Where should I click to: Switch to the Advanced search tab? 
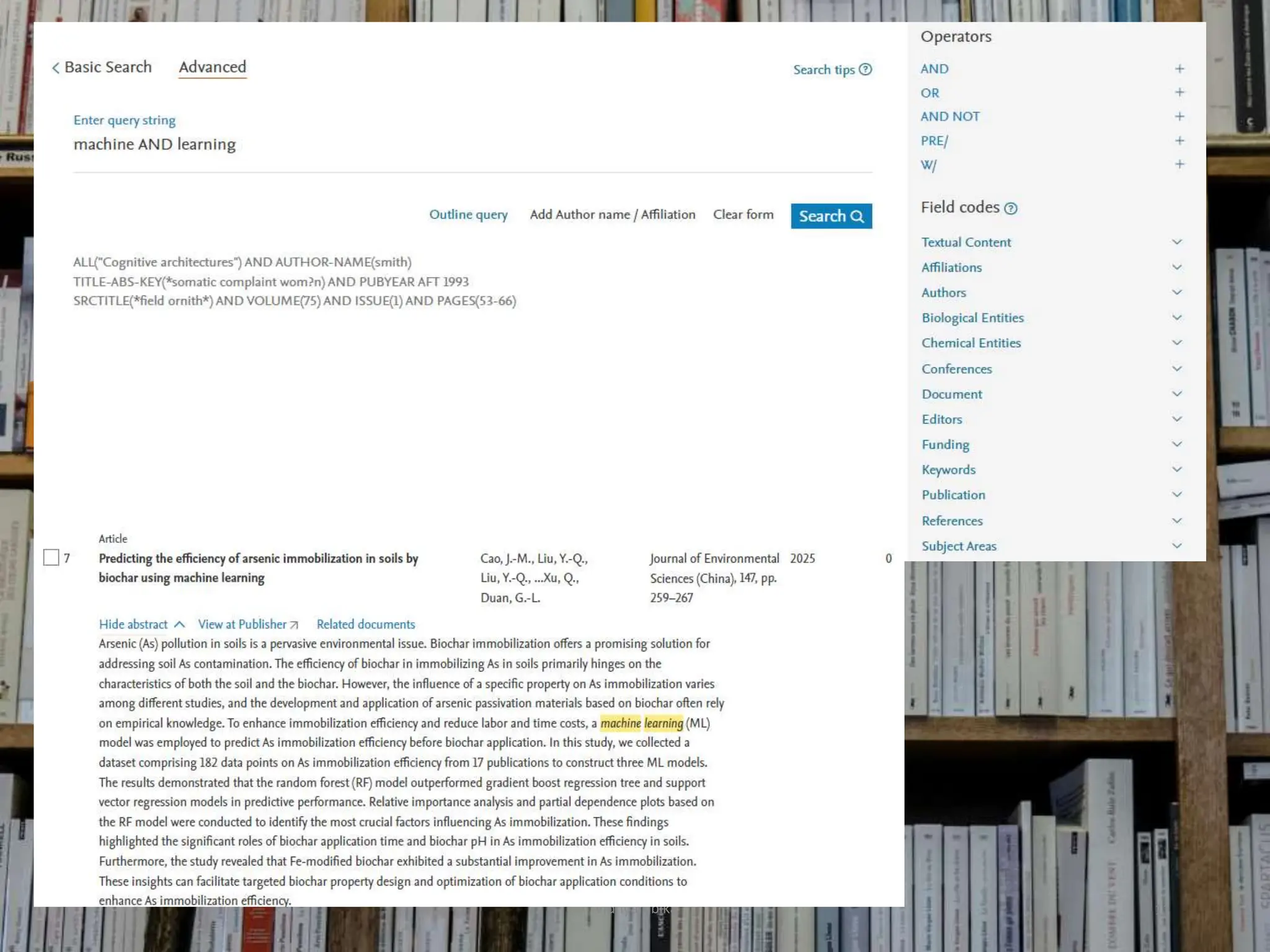point(212,67)
